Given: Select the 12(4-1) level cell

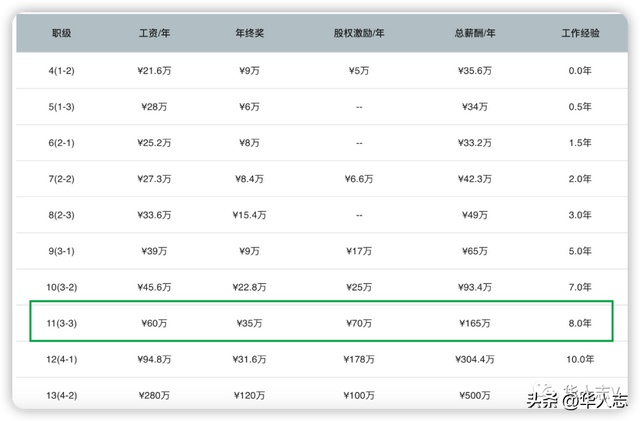Looking at the screenshot, I should tap(61, 359).
